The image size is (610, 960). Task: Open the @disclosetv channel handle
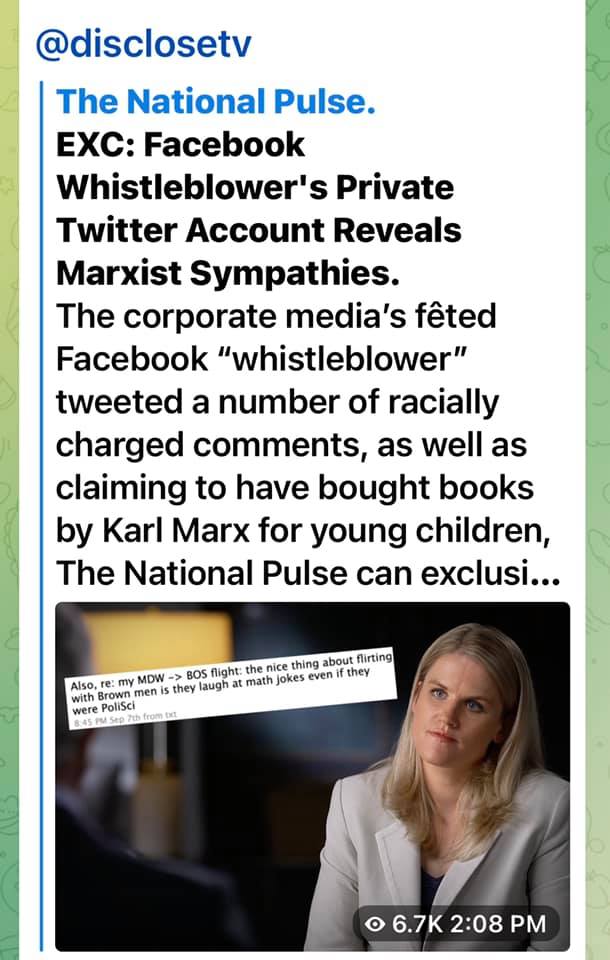pyautogui.click(x=143, y=45)
